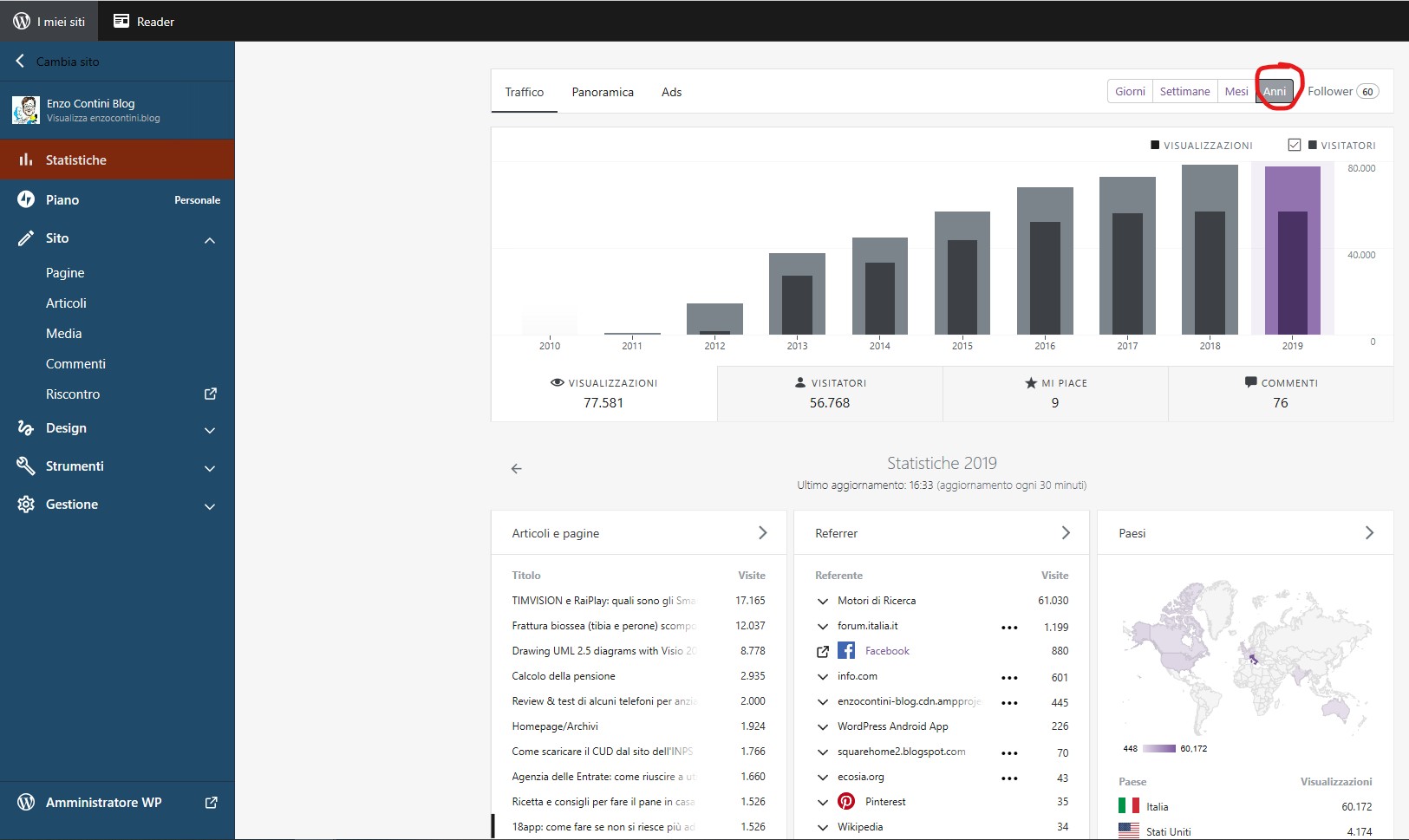The image size is (1409, 840).
Task: Click the back arrow beside Statistiche 2019
Action: (x=517, y=469)
